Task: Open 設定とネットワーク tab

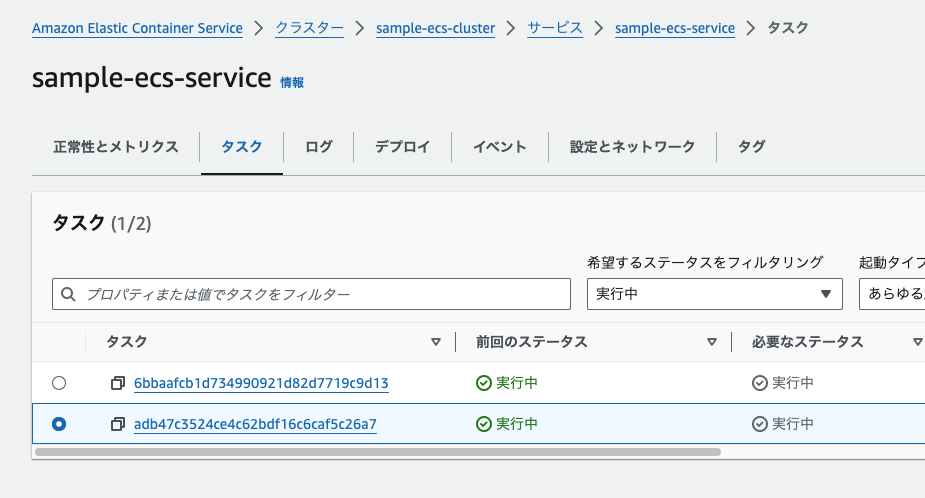Action: (x=632, y=147)
